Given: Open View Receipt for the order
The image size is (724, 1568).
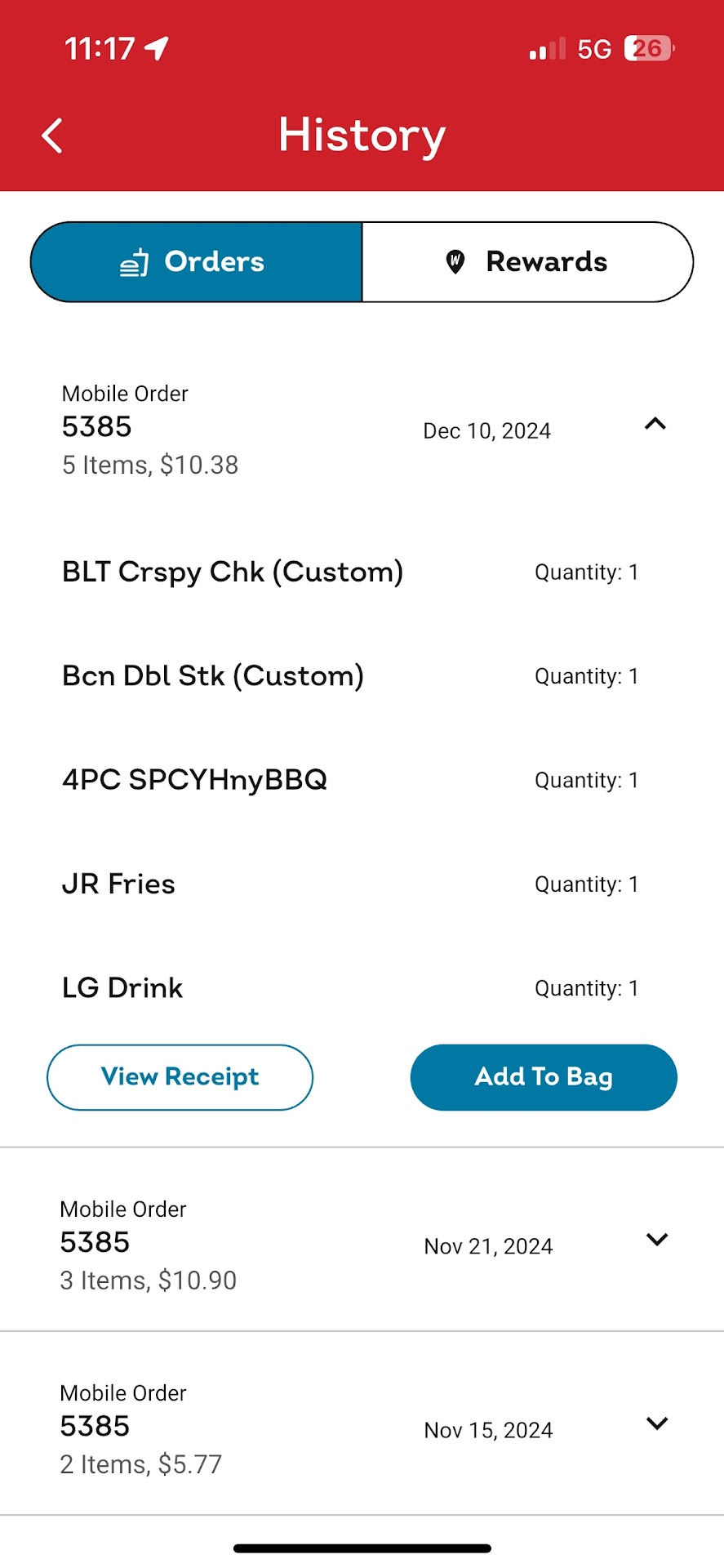Looking at the screenshot, I should 180,1077.
